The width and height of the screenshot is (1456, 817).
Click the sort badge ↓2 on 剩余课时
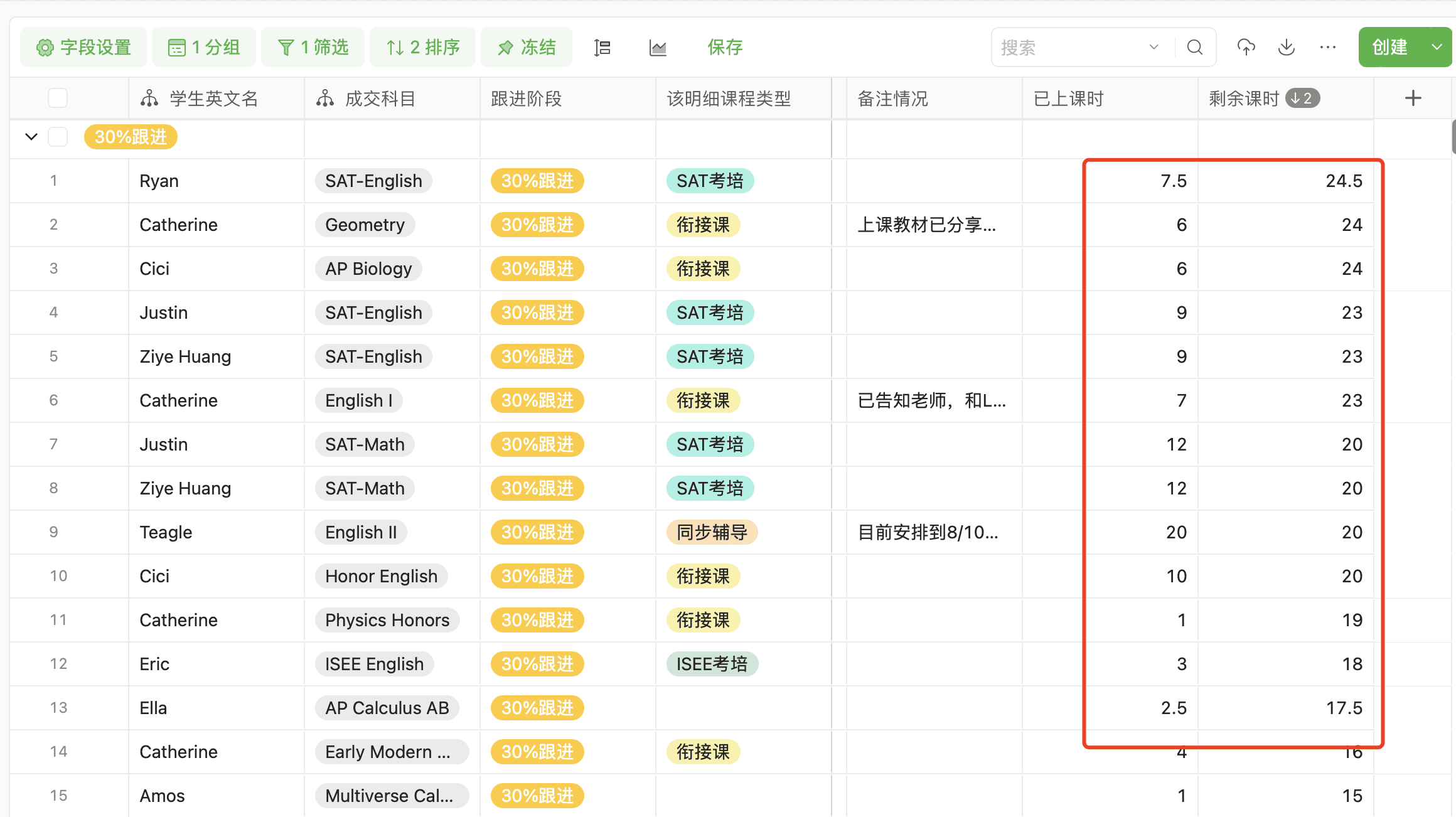coord(1302,99)
